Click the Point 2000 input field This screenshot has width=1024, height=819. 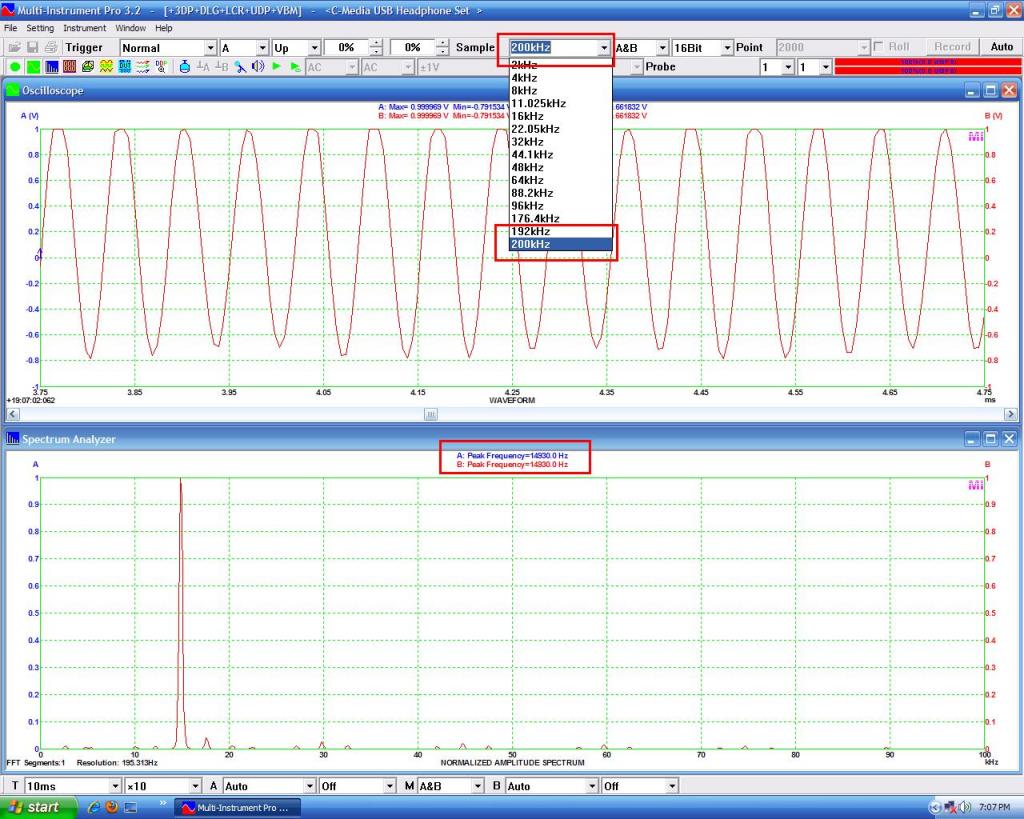click(x=817, y=47)
